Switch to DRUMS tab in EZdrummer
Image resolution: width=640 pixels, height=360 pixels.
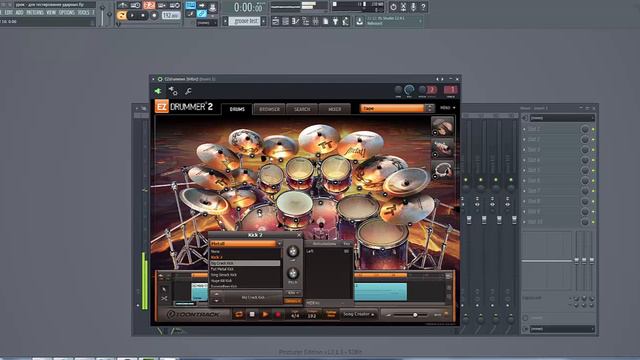237,109
